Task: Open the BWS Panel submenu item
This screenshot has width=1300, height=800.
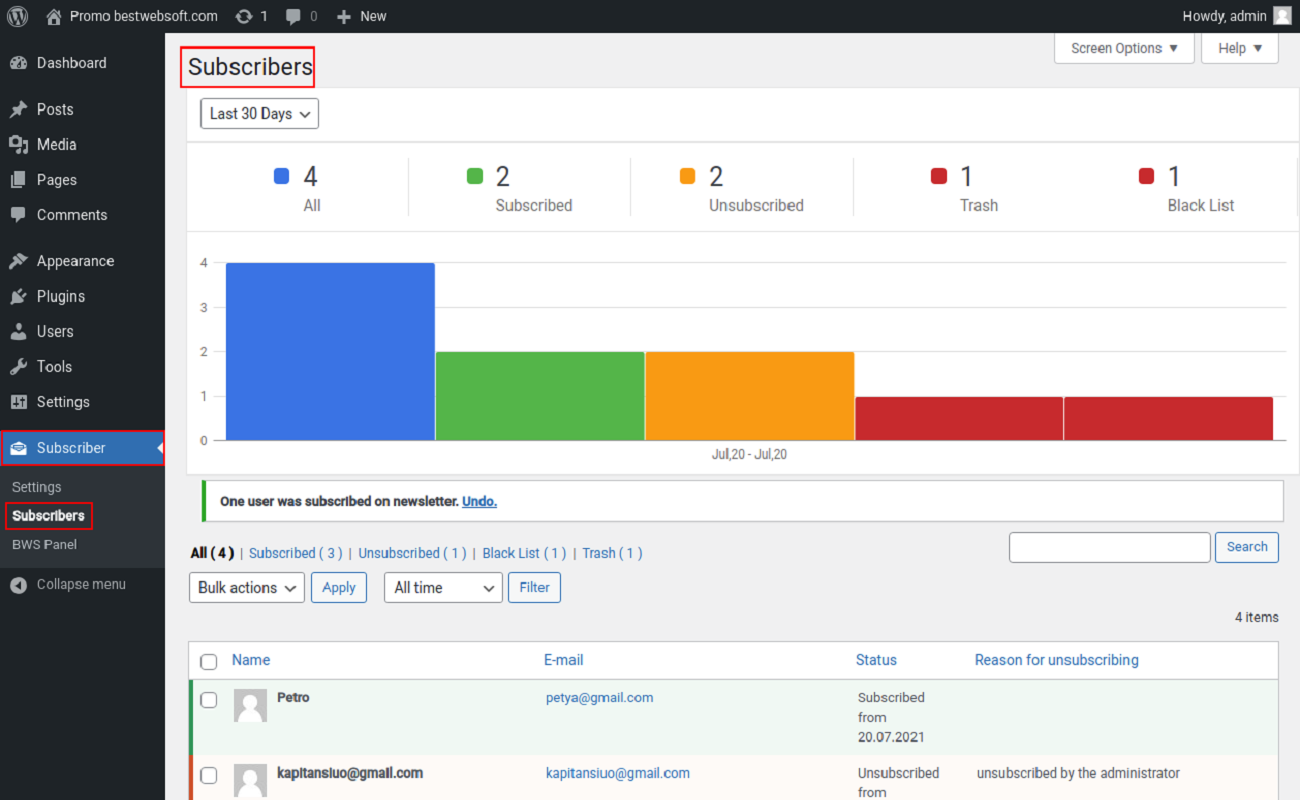Action: 44,545
